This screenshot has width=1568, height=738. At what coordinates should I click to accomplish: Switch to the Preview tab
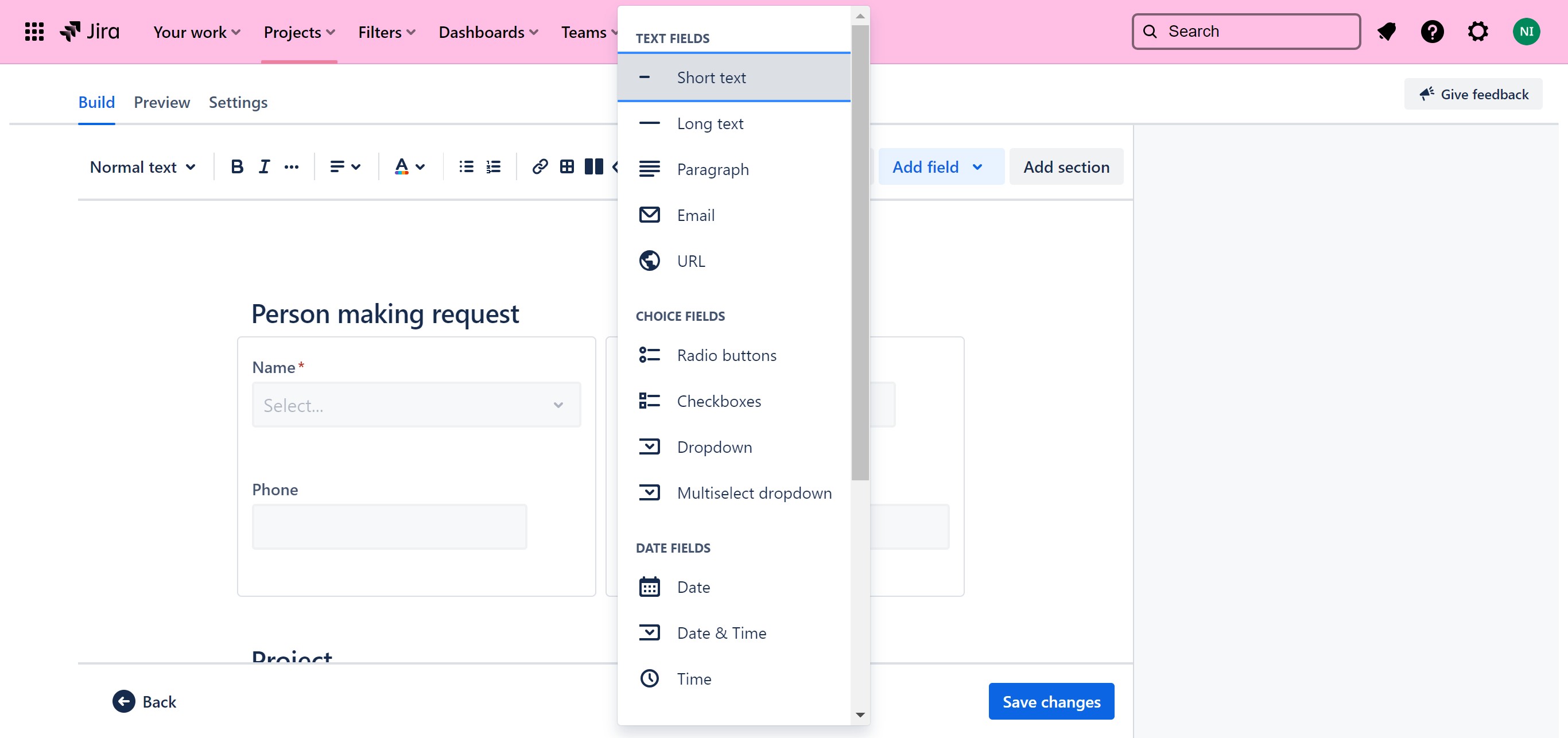pyautogui.click(x=161, y=102)
